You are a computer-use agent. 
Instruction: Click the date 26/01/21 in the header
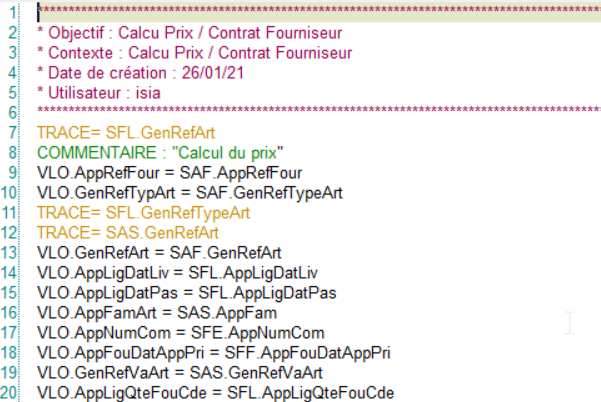[207, 70]
